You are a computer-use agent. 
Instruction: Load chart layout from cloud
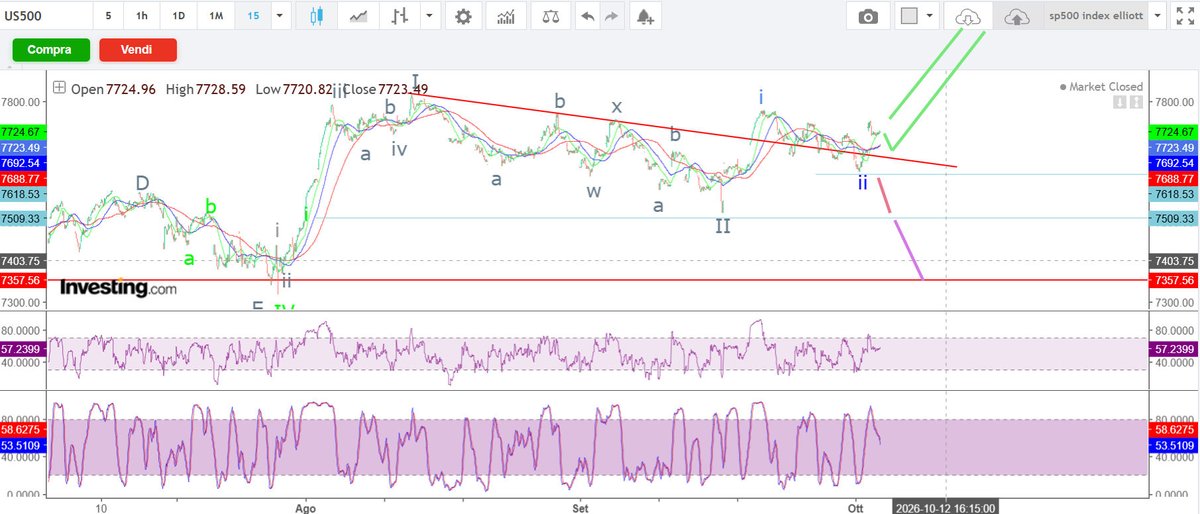(x=968, y=17)
